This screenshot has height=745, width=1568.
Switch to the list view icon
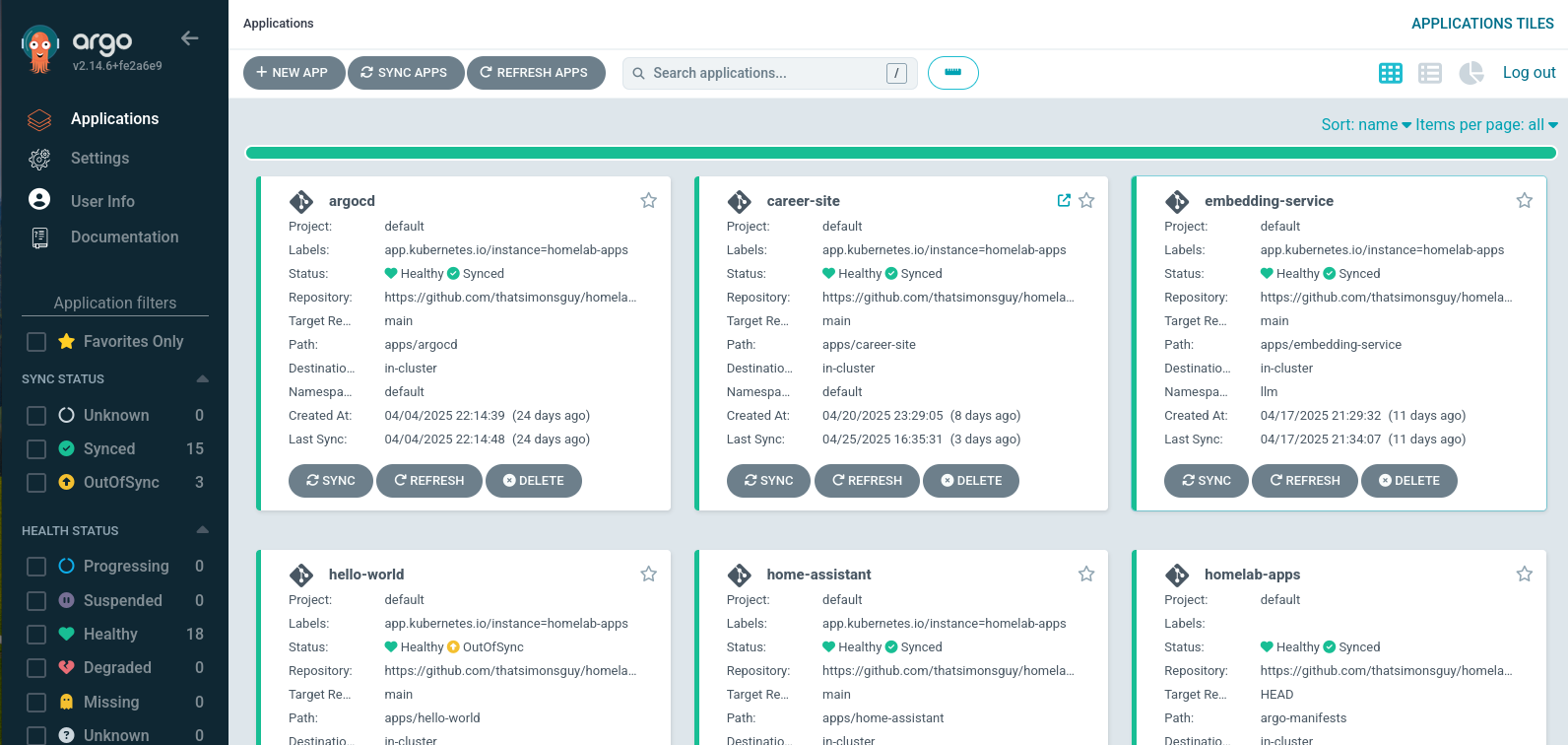pos(1429,73)
